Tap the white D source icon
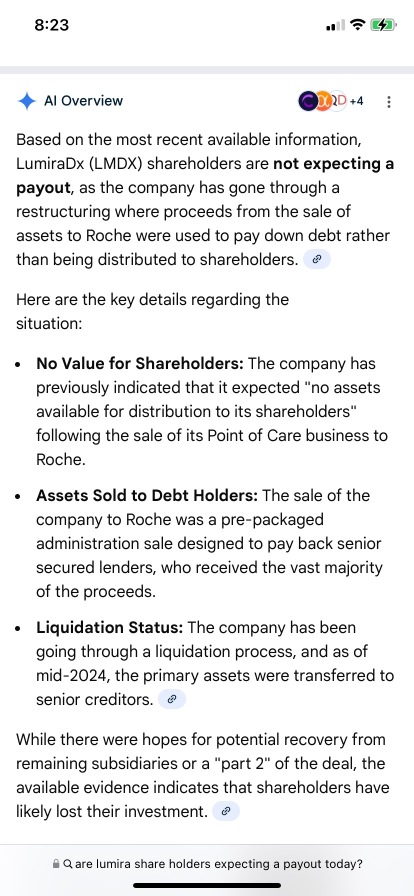414x896 pixels. click(340, 101)
